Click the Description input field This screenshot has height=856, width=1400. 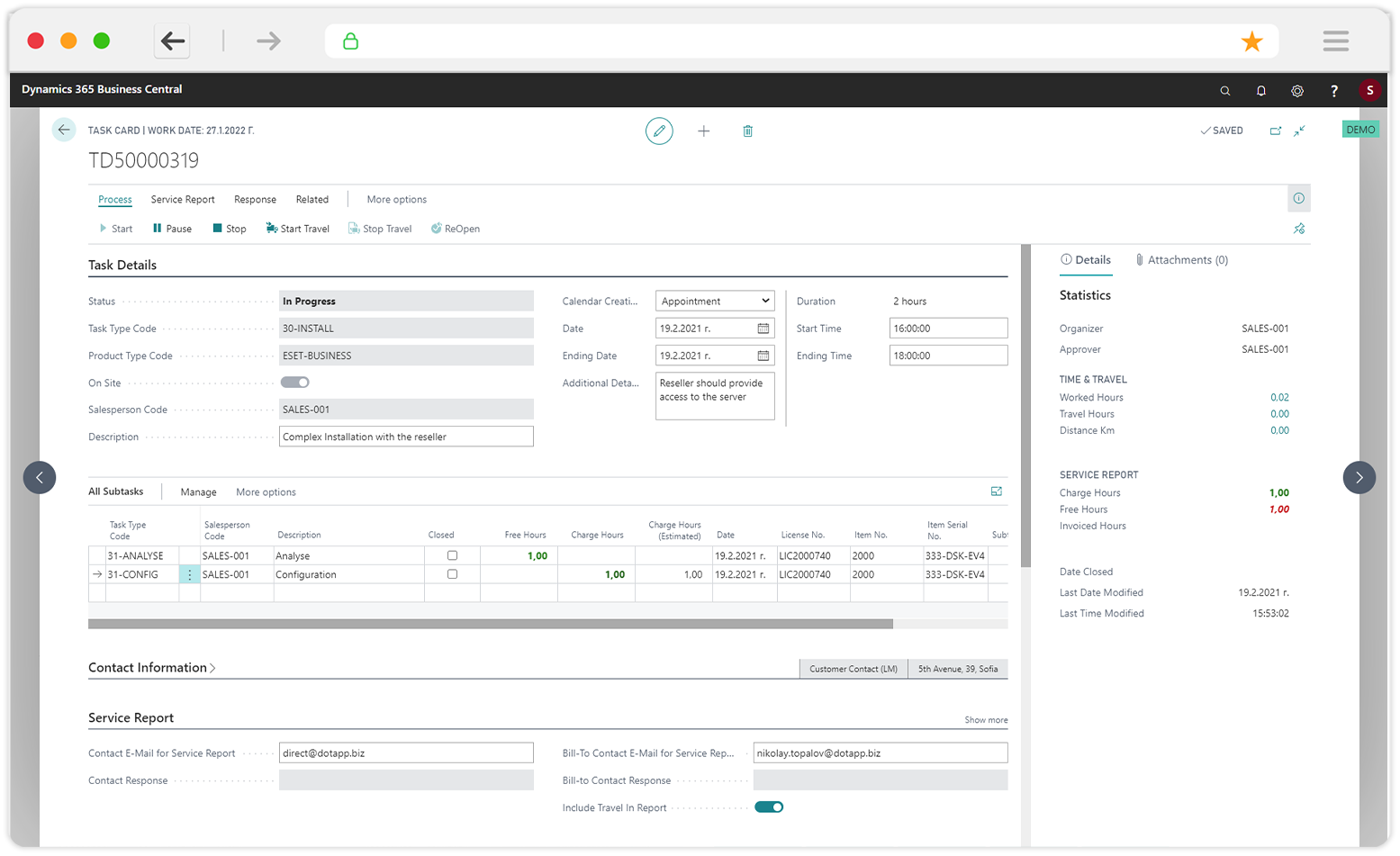tap(406, 437)
